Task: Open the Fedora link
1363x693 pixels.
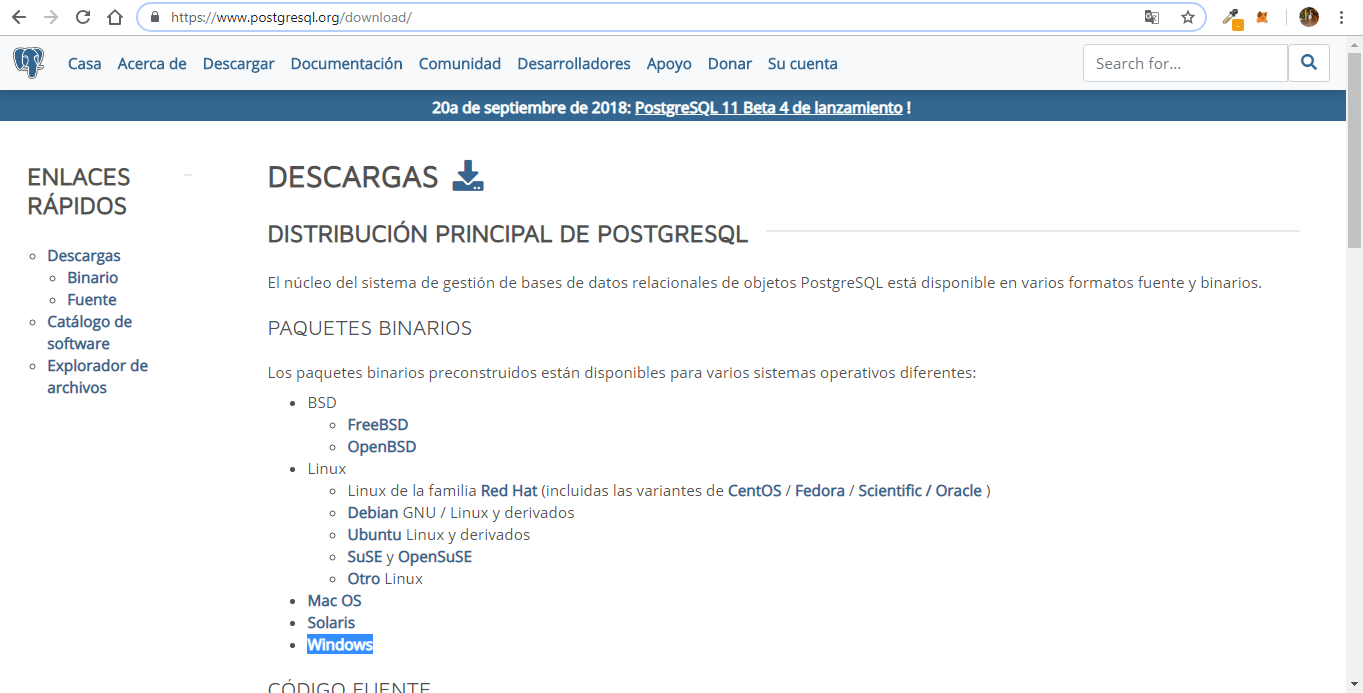Action: click(x=820, y=491)
